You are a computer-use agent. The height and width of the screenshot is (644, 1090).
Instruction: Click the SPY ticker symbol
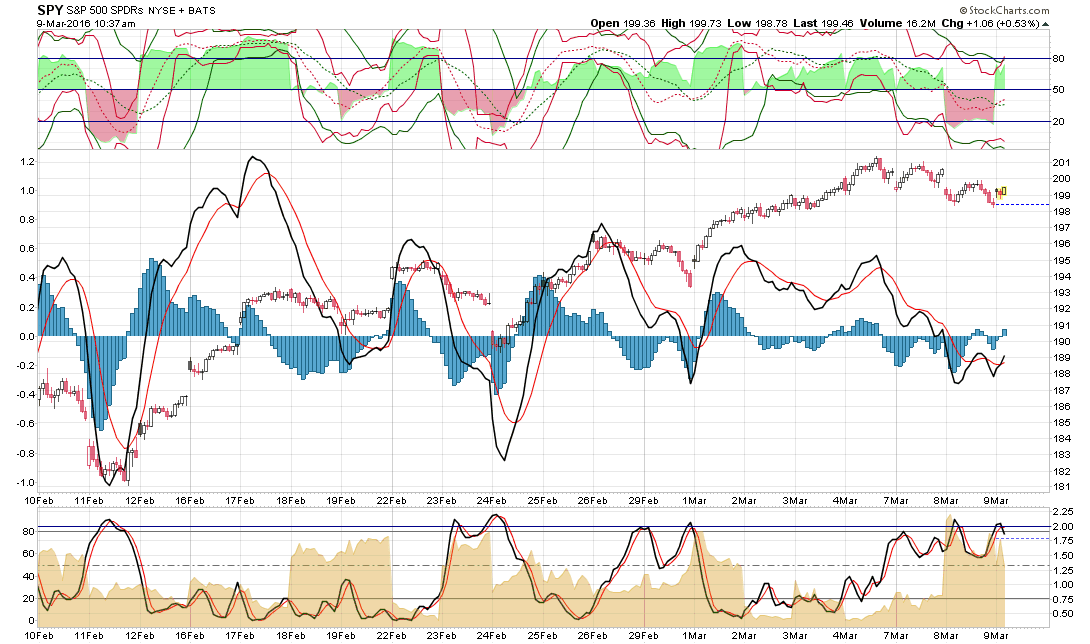(x=50, y=10)
